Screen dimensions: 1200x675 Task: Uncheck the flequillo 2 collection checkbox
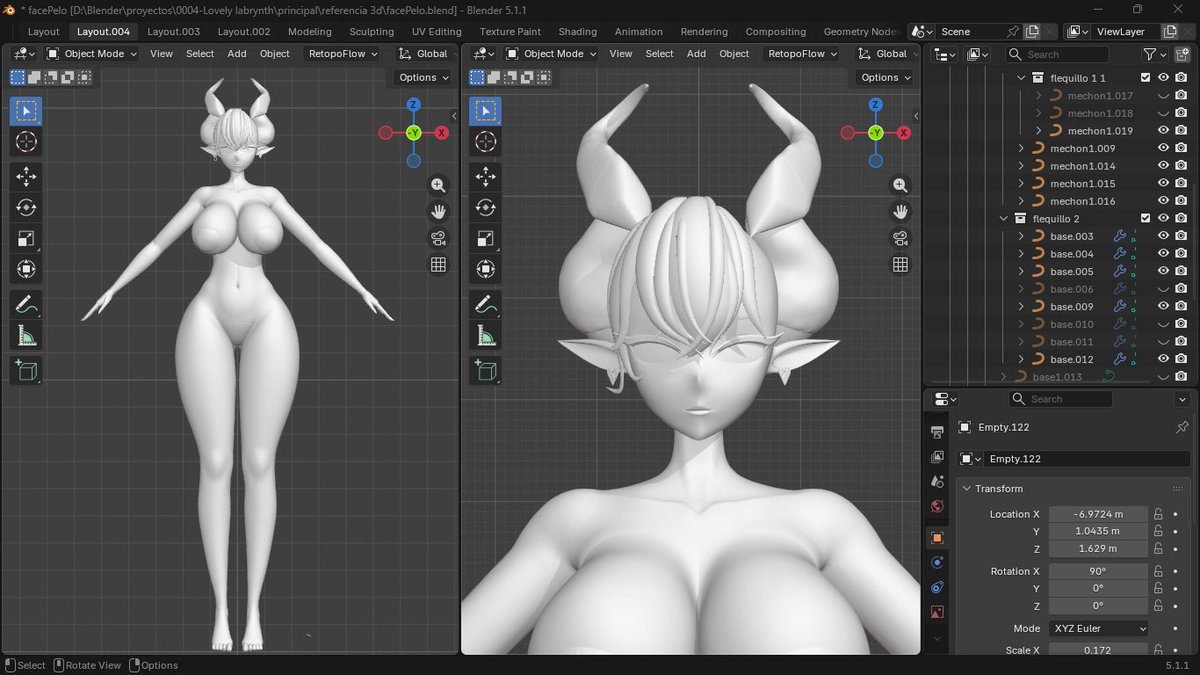pos(1146,218)
